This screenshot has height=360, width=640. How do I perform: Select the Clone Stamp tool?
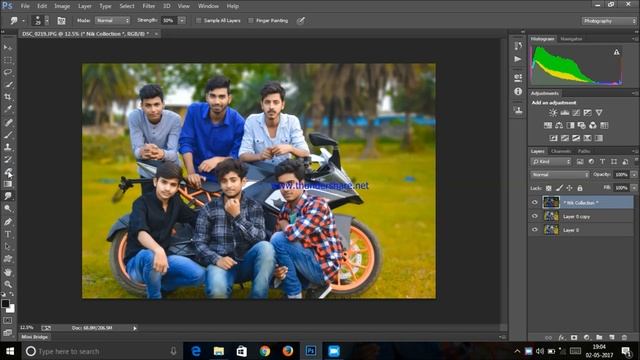[8, 147]
